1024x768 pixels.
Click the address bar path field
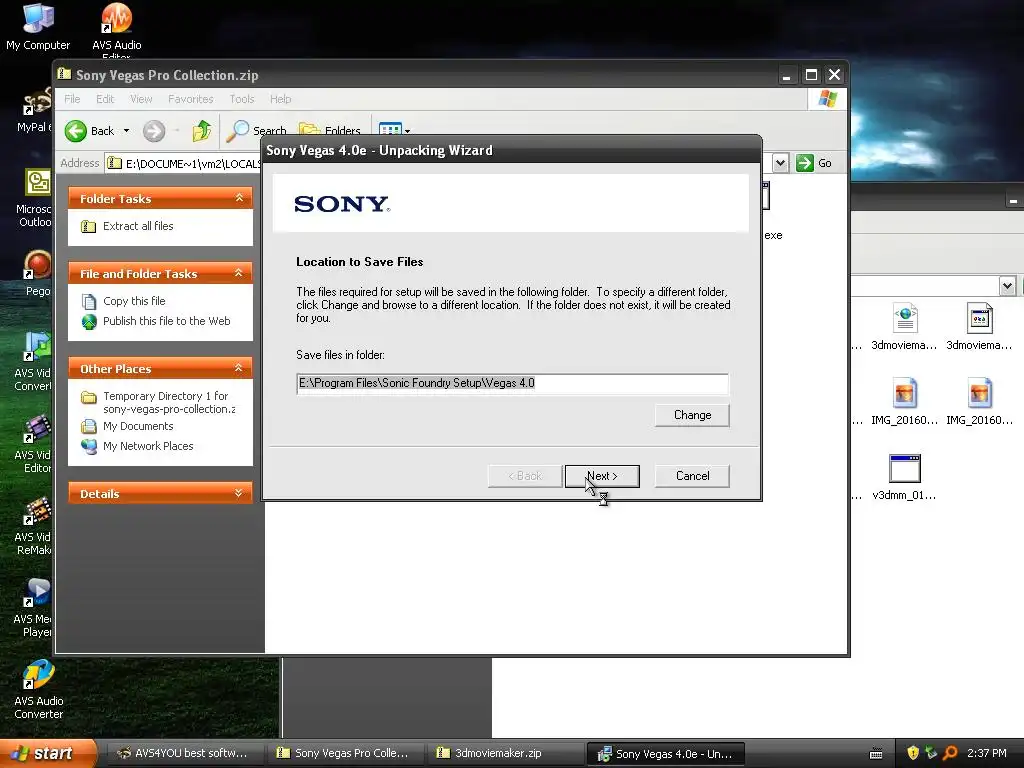183,163
